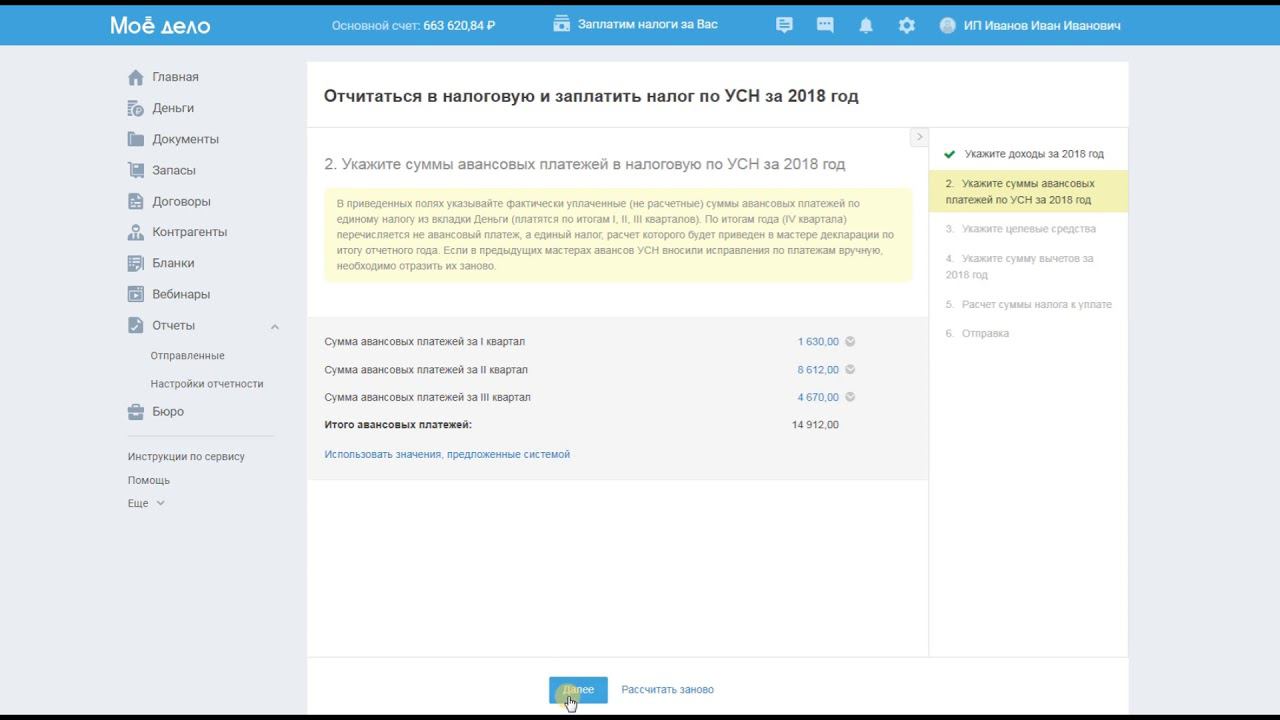1280x720 pixels.
Task: Click the Рассчитать заново link
Action: tap(667, 690)
